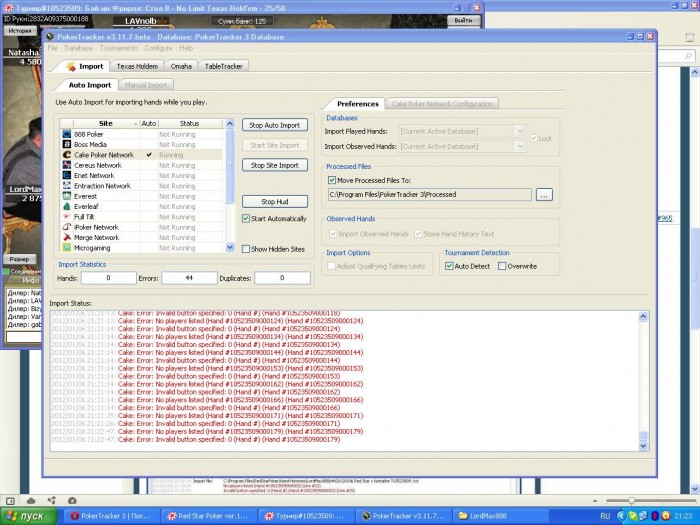Open Import Observed Hands database dropdown
This screenshot has height=525, width=700.
520,146
